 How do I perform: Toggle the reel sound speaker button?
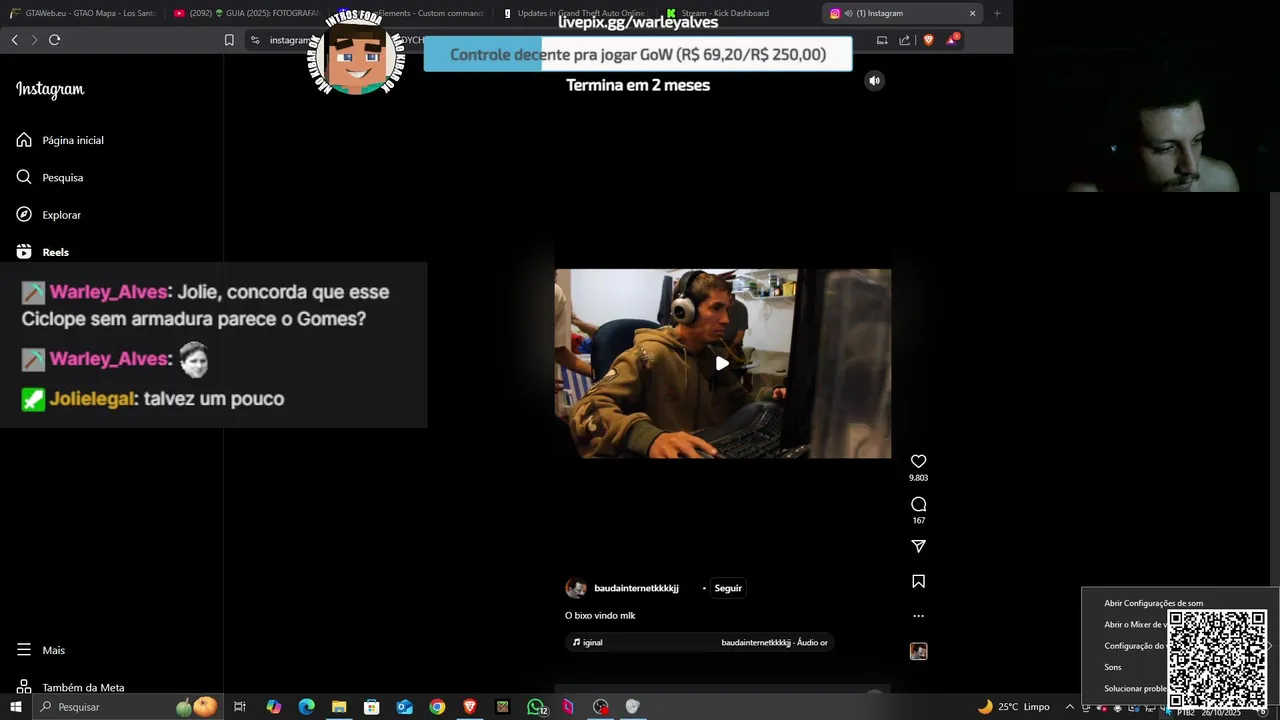tap(874, 81)
